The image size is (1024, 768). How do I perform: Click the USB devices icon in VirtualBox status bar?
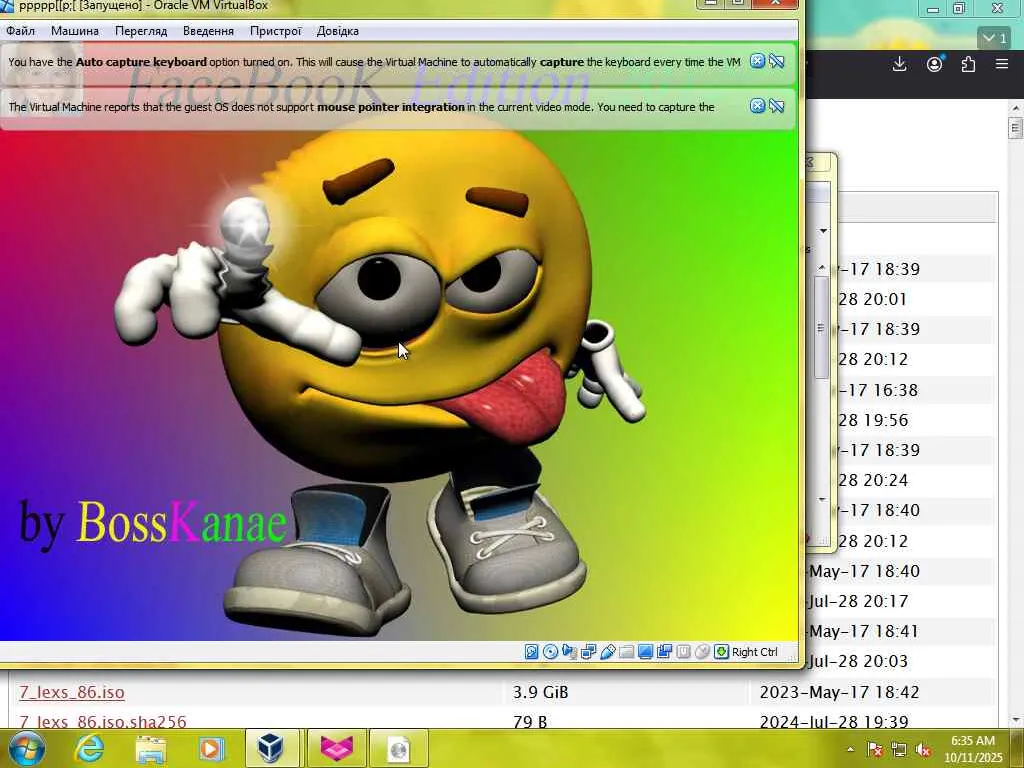[607, 652]
